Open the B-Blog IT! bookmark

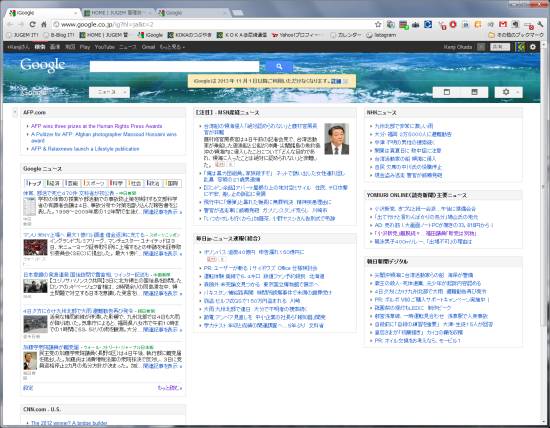[x=59, y=35]
